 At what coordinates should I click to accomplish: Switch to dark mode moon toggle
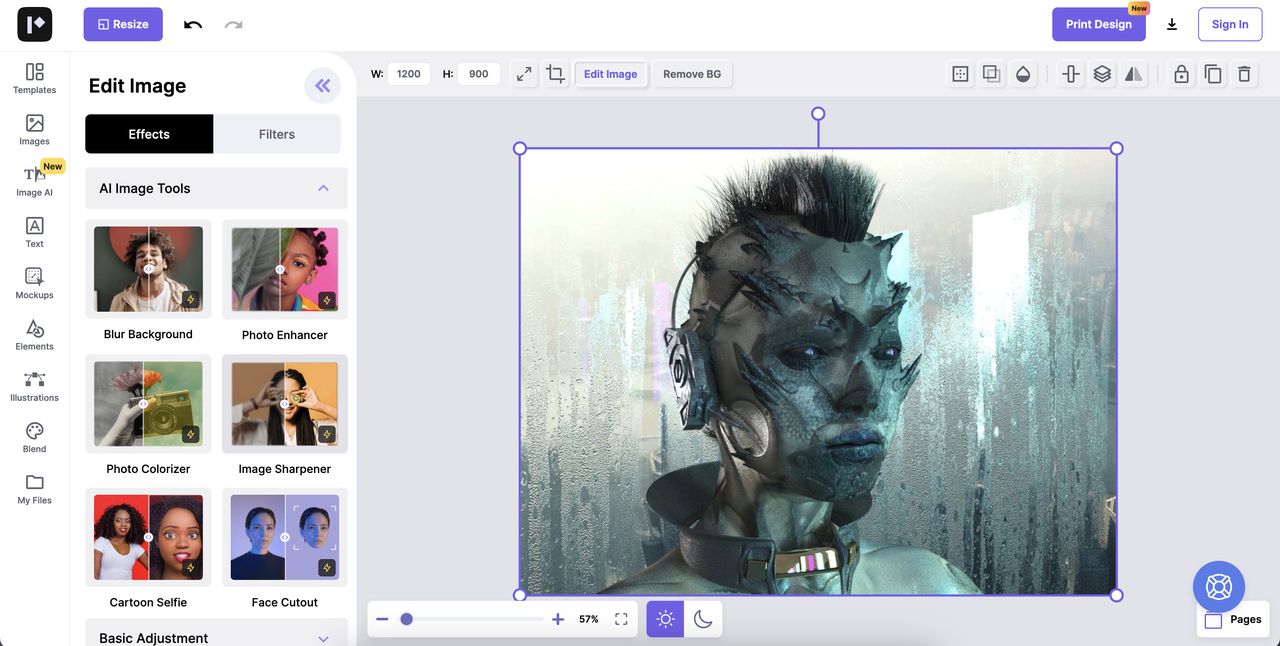pyautogui.click(x=703, y=619)
